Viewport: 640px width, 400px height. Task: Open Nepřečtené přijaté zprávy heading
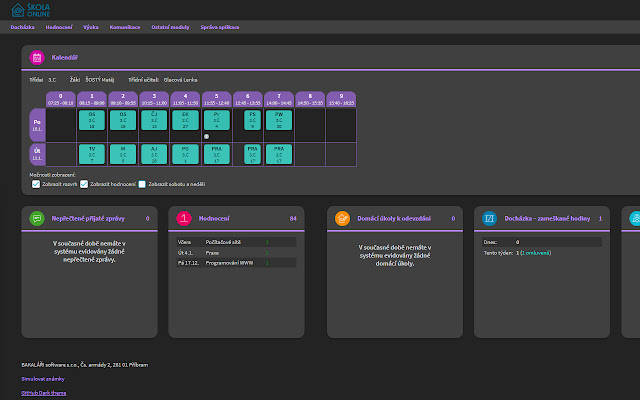[x=88, y=218]
